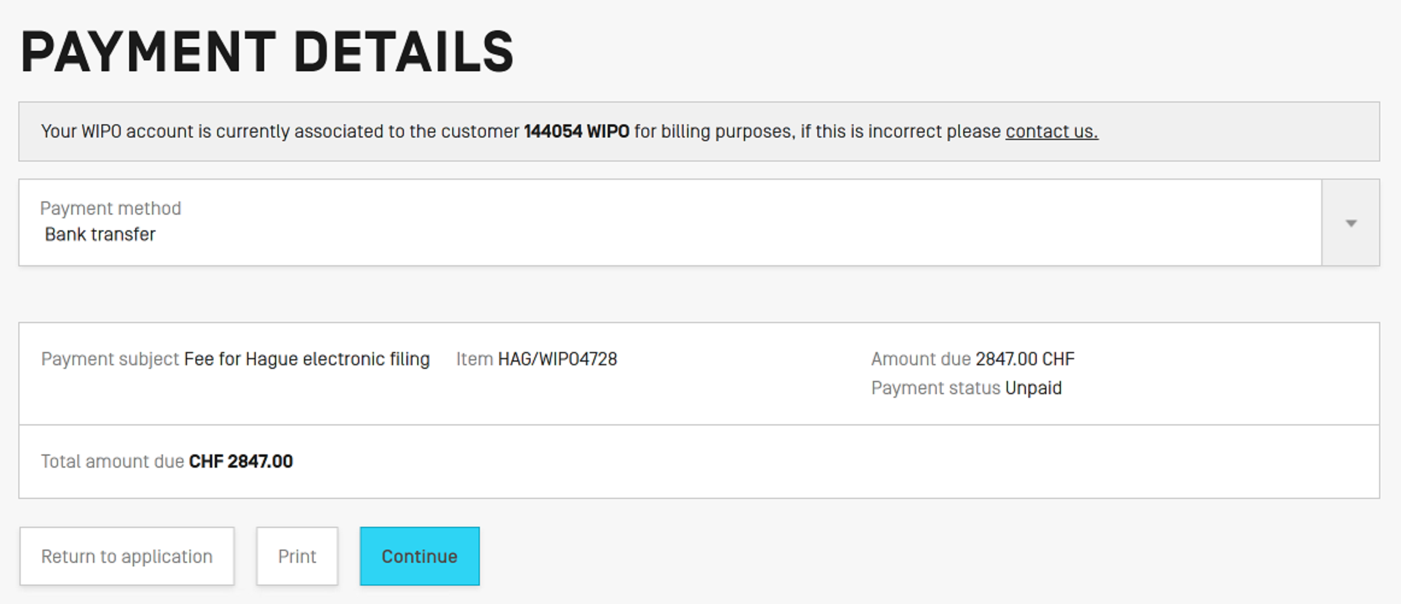Click item reference HAG/WIPO4728
Viewport: 1401px width, 604px height.
[x=557, y=359]
